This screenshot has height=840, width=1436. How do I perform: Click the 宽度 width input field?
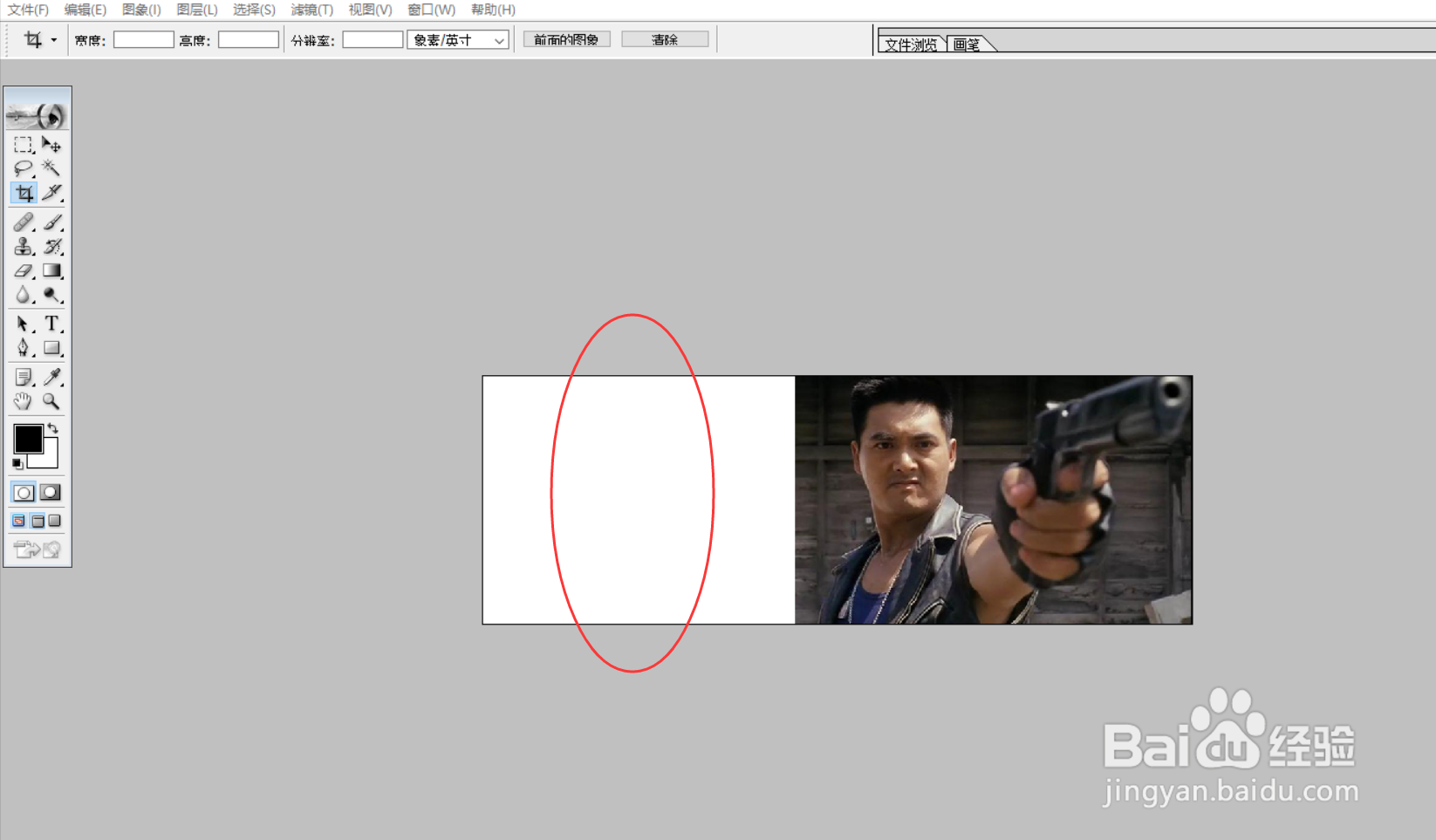(x=144, y=40)
